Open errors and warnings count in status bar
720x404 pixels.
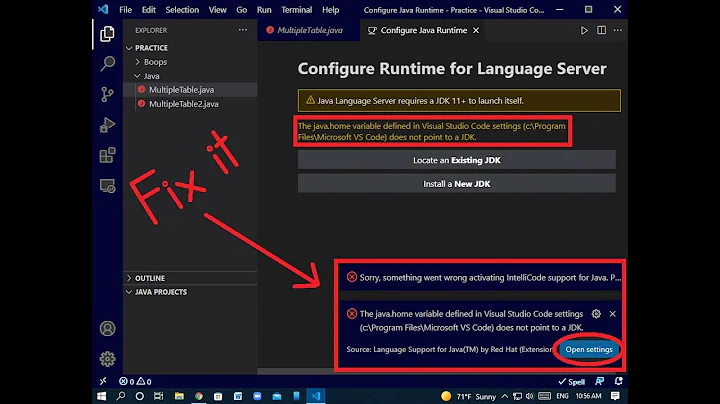[135, 382]
